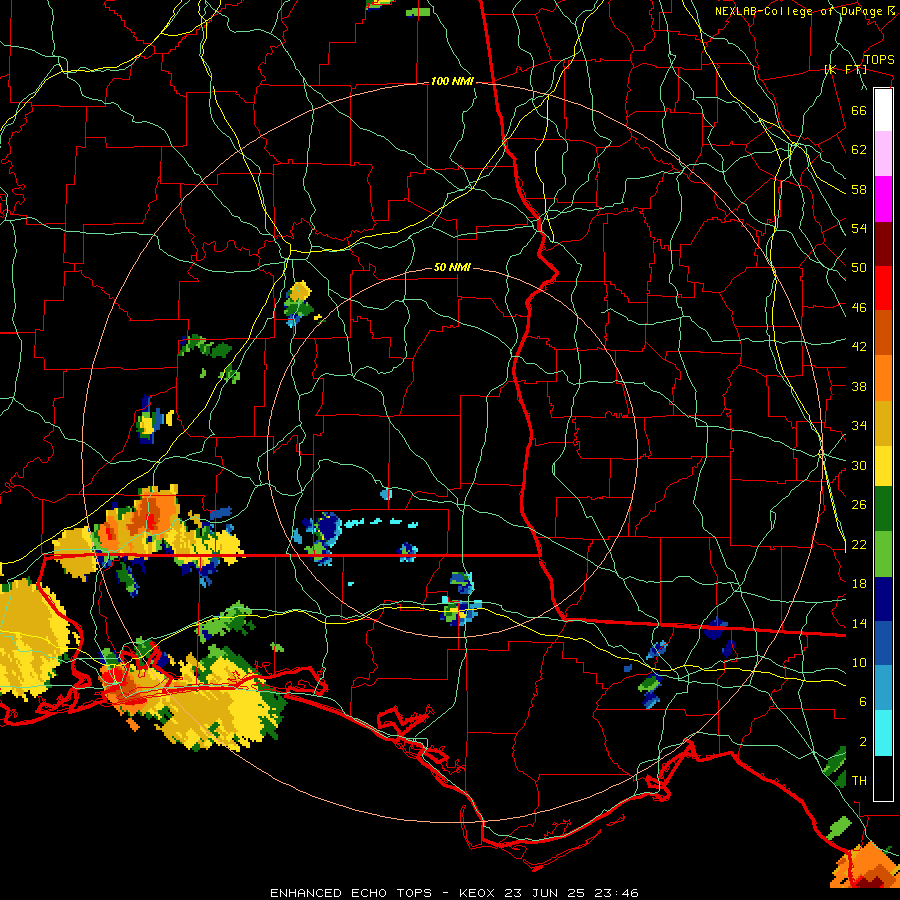Click the light blue 14 kft legend swatch
Screen dimensions: 900x900
pos(883,688)
